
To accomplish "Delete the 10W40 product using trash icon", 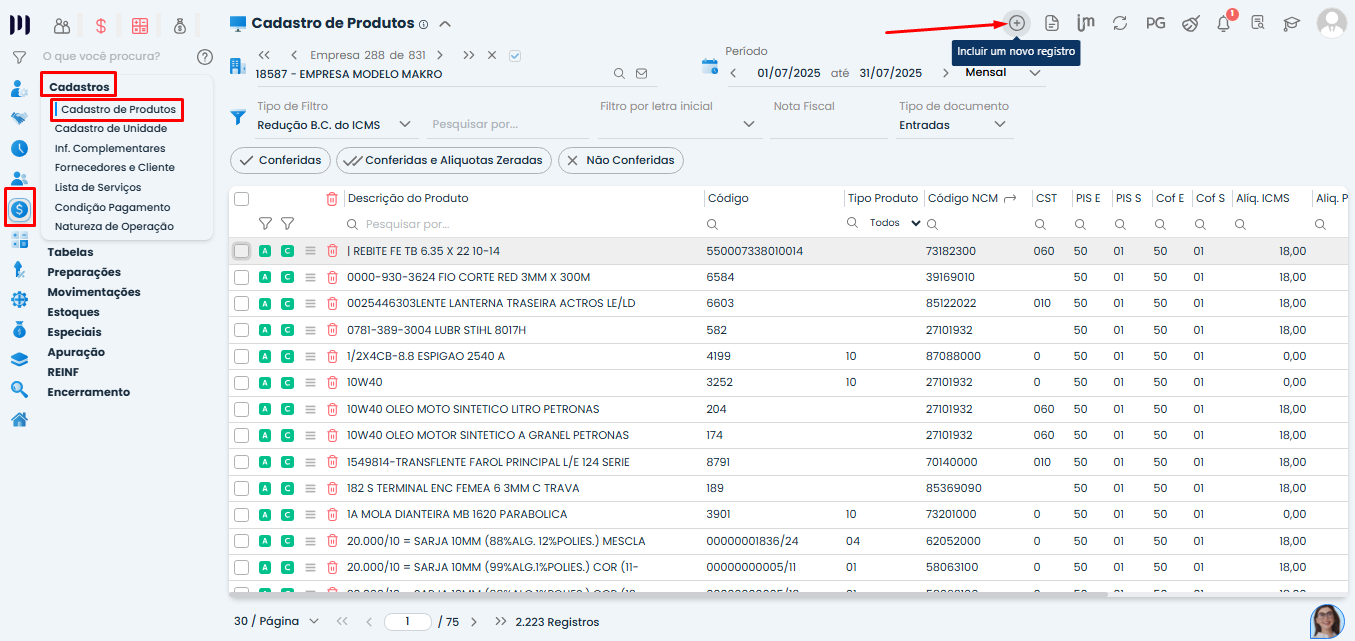I will [x=332, y=383].
